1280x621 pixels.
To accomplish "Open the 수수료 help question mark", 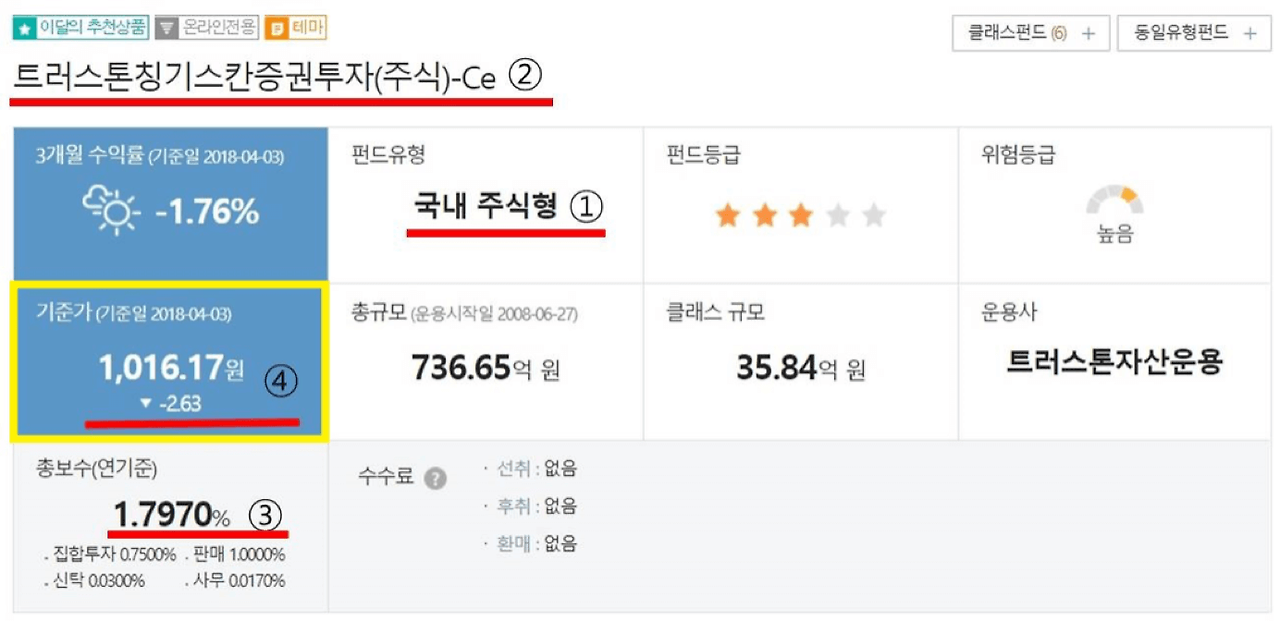I will [434, 479].
